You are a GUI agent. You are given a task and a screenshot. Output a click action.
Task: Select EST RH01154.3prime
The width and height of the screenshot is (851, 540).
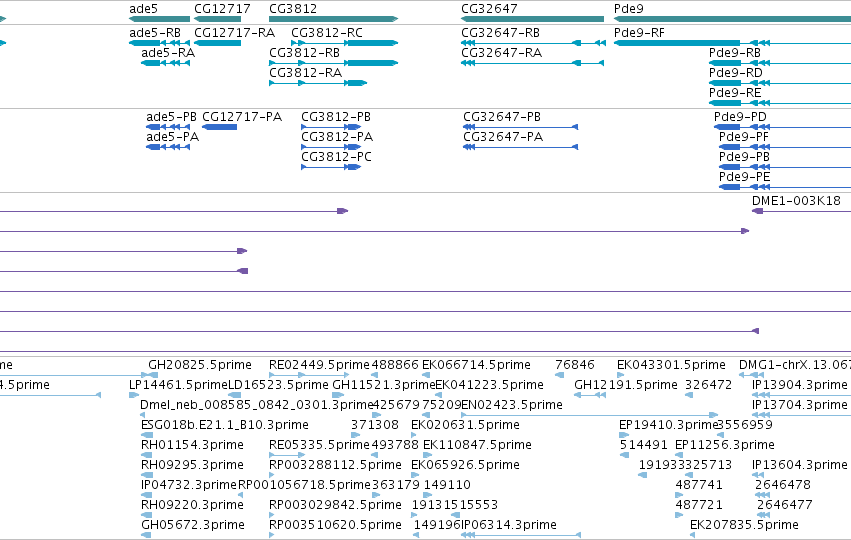[192, 445]
